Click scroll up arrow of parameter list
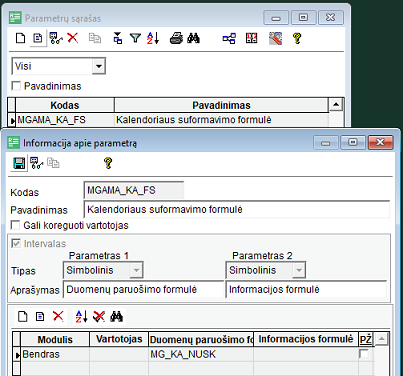Image resolution: width=403 pixels, height=376 pixels. pyautogui.click(x=336, y=105)
